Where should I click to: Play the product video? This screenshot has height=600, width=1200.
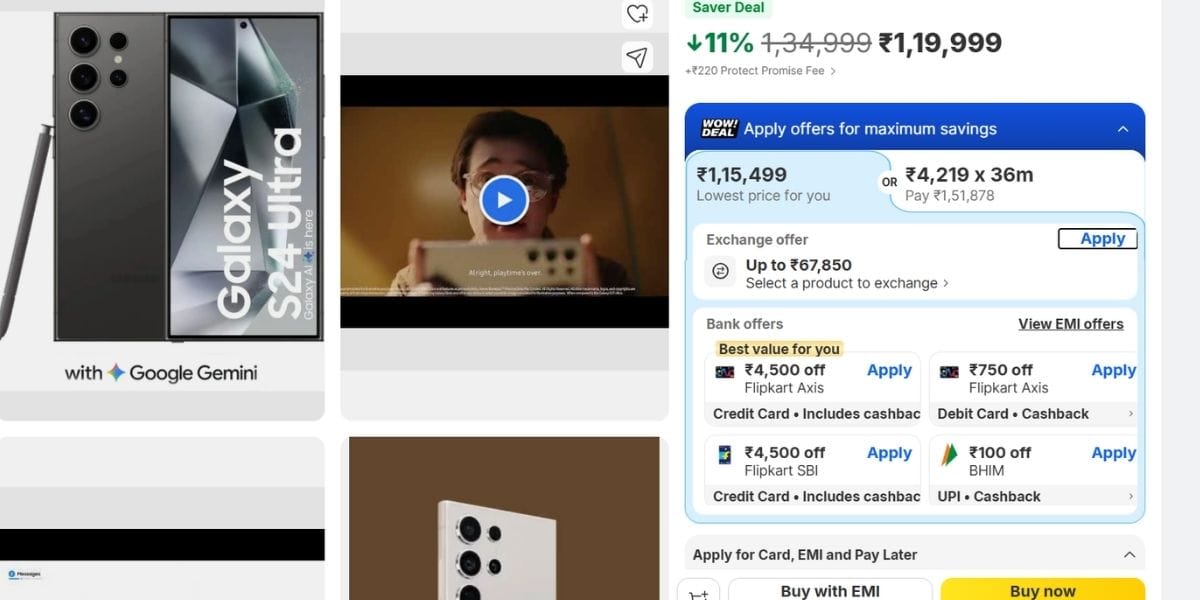coord(504,200)
